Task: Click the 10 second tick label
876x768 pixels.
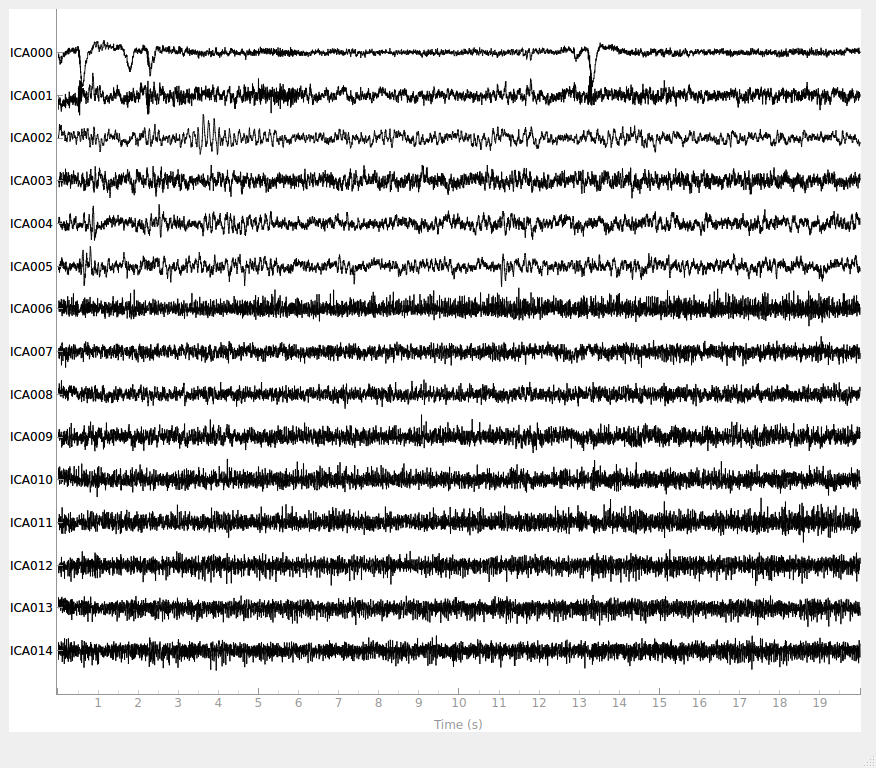Action: (x=459, y=703)
